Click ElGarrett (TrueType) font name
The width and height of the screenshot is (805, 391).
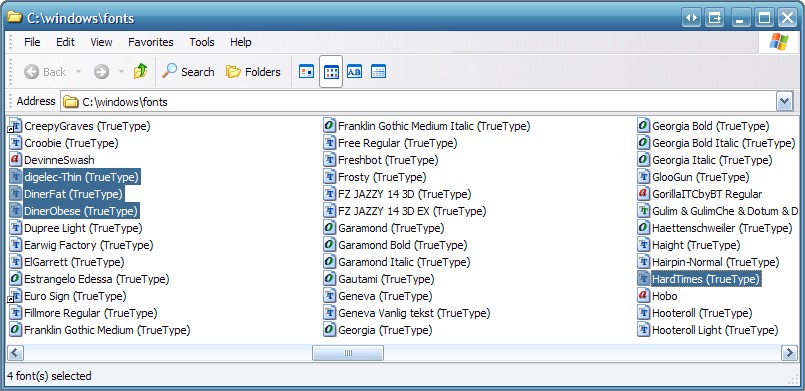click(74, 262)
